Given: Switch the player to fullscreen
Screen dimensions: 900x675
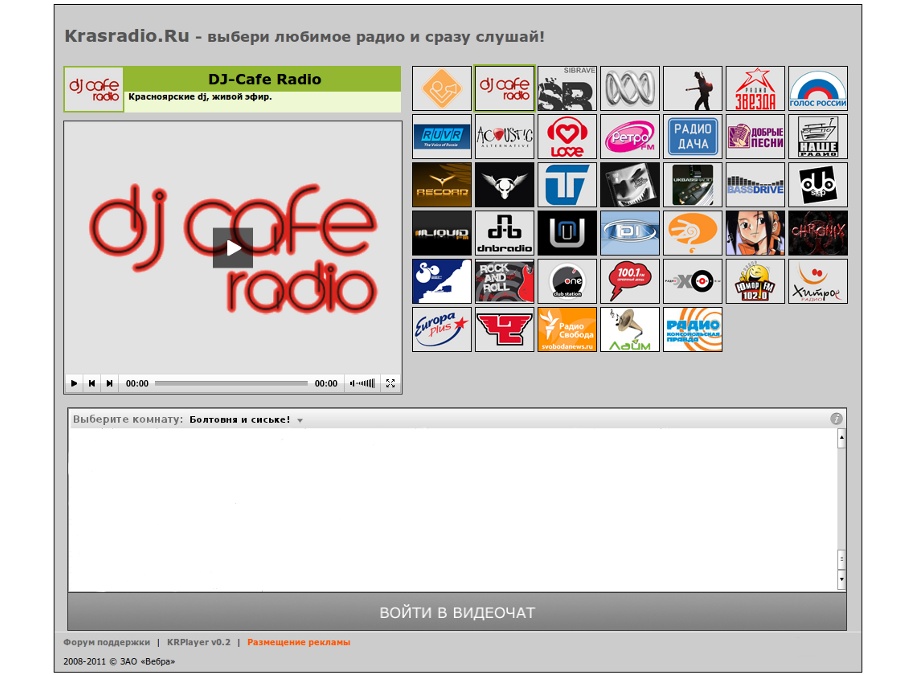Looking at the screenshot, I should [390, 383].
